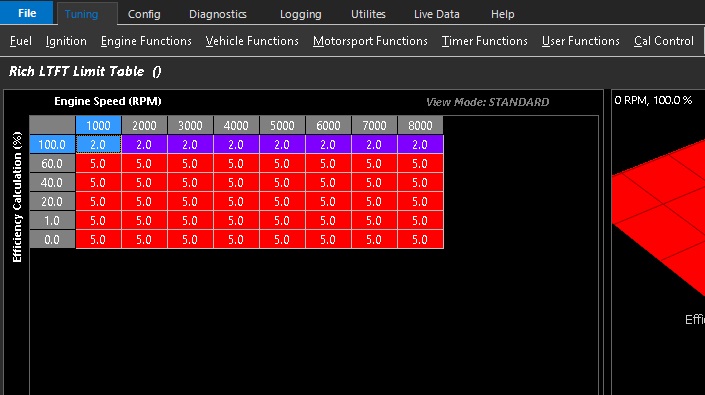Open the User Functions menu
Viewport: 705px width, 395px height.
tap(580, 41)
